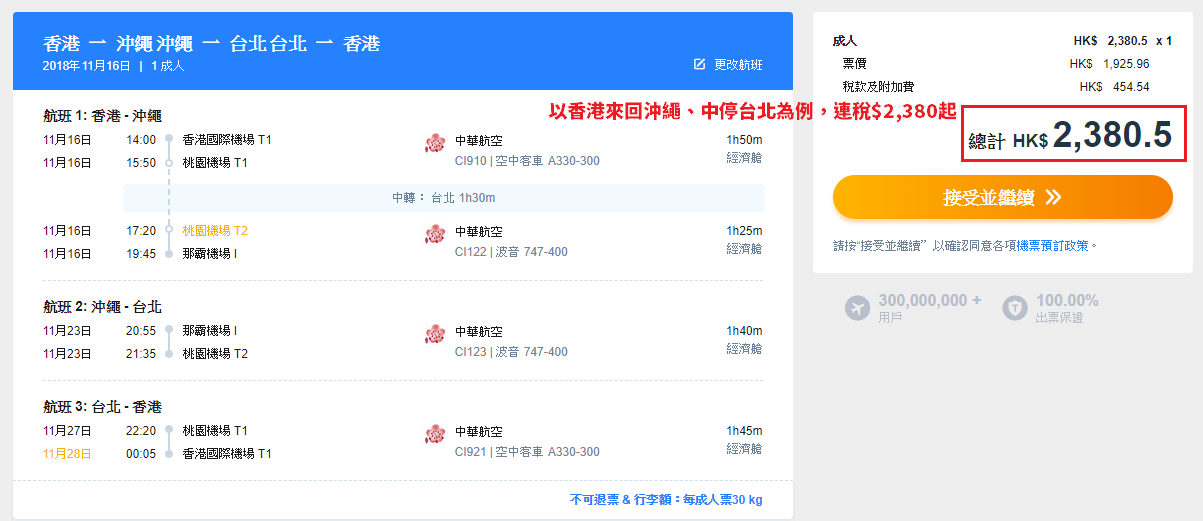1203x521 pixels.
Task: Open the 機票預訂政策 link
Action: (x=1053, y=245)
